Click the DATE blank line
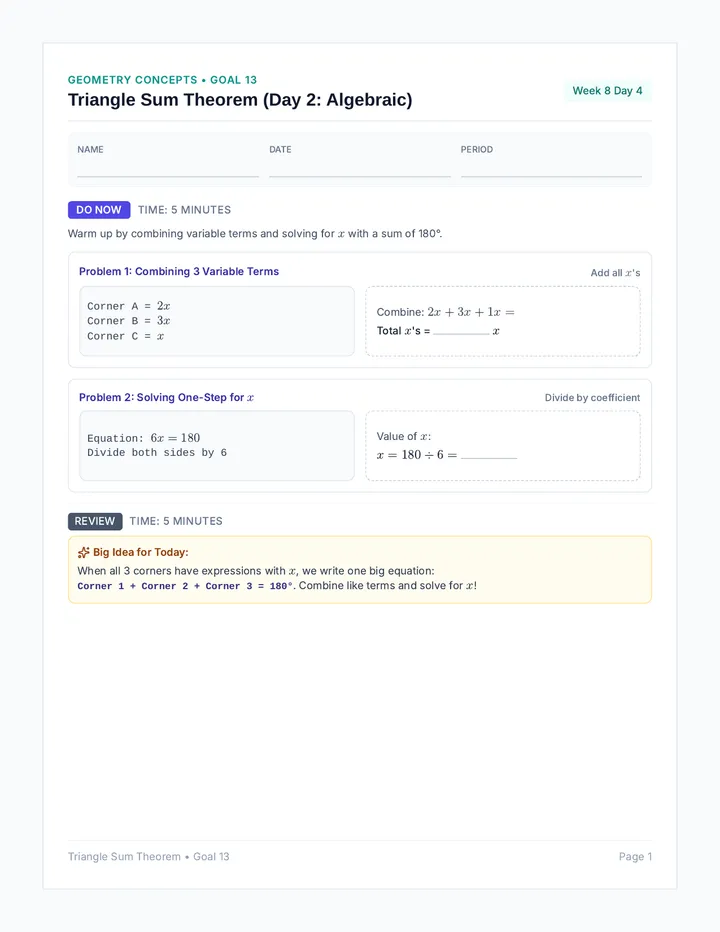The height and width of the screenshot is (932, 720). click(x=360, y=176)
